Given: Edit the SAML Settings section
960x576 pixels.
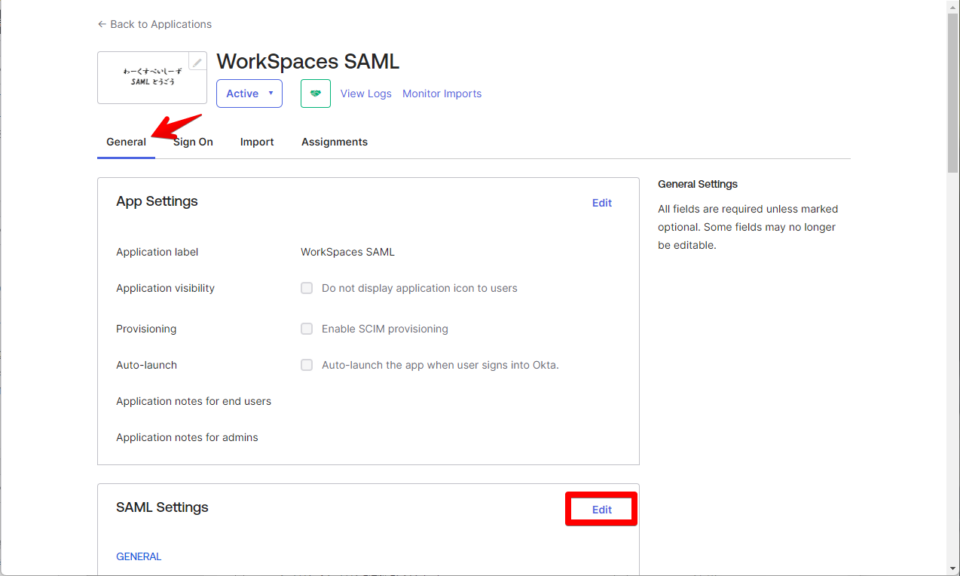Looking at the screenshot, I should tap(600, 509).
